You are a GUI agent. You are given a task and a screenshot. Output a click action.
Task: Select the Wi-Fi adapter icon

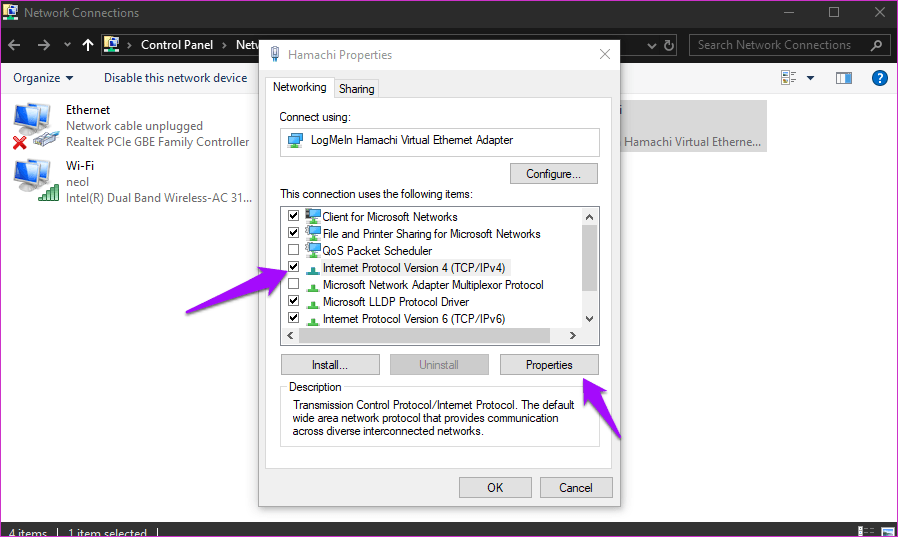point(36,180)
